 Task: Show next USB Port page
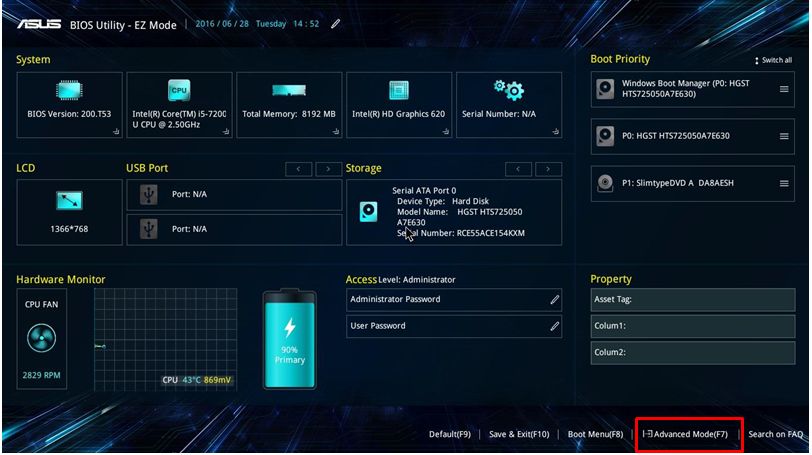328,169
